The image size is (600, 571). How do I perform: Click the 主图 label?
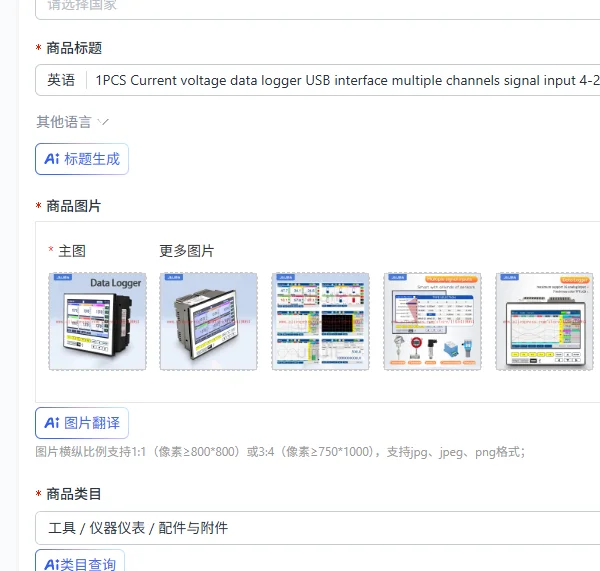72,251
